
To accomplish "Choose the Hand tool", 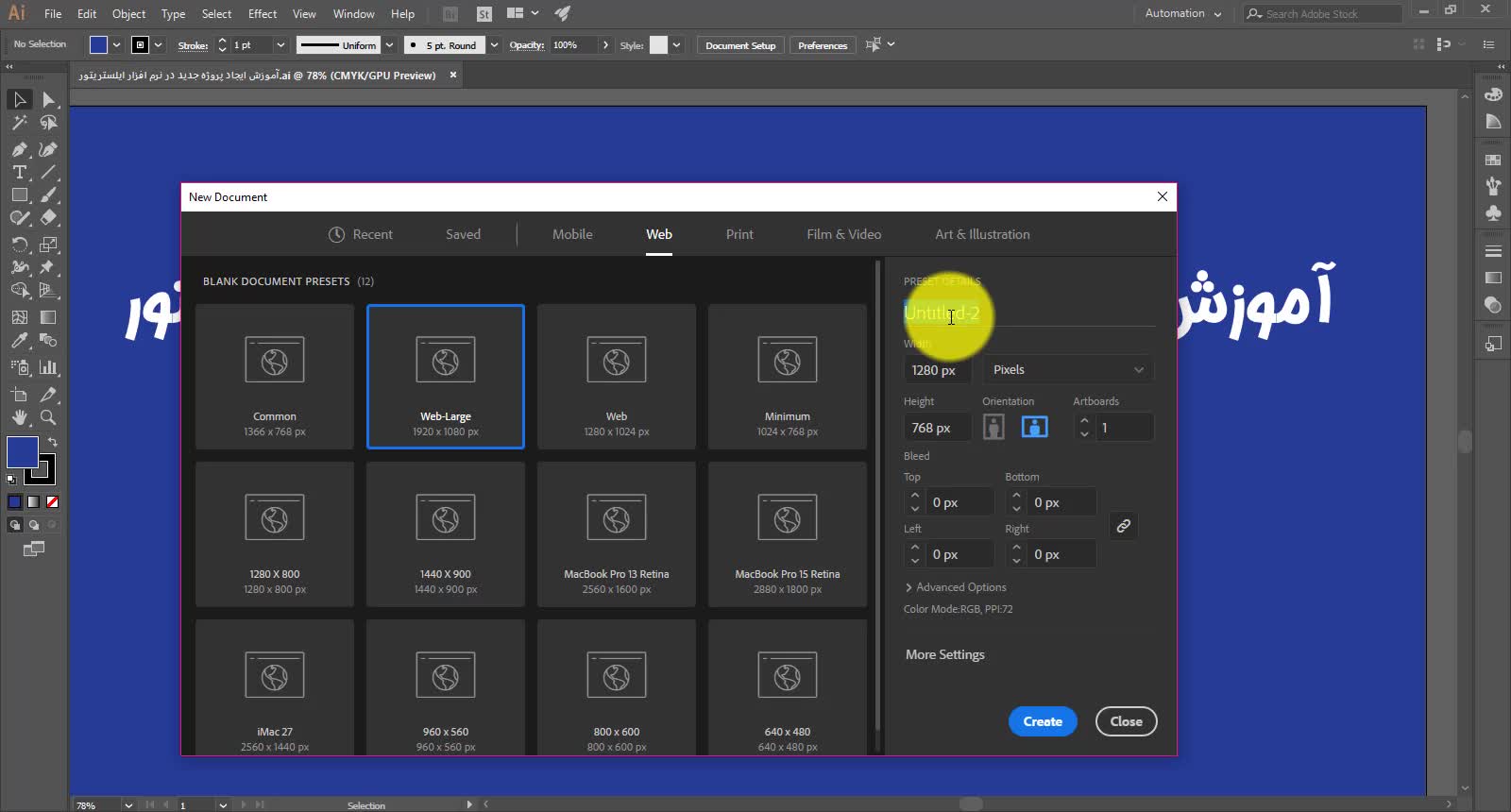I will [19, 417].
